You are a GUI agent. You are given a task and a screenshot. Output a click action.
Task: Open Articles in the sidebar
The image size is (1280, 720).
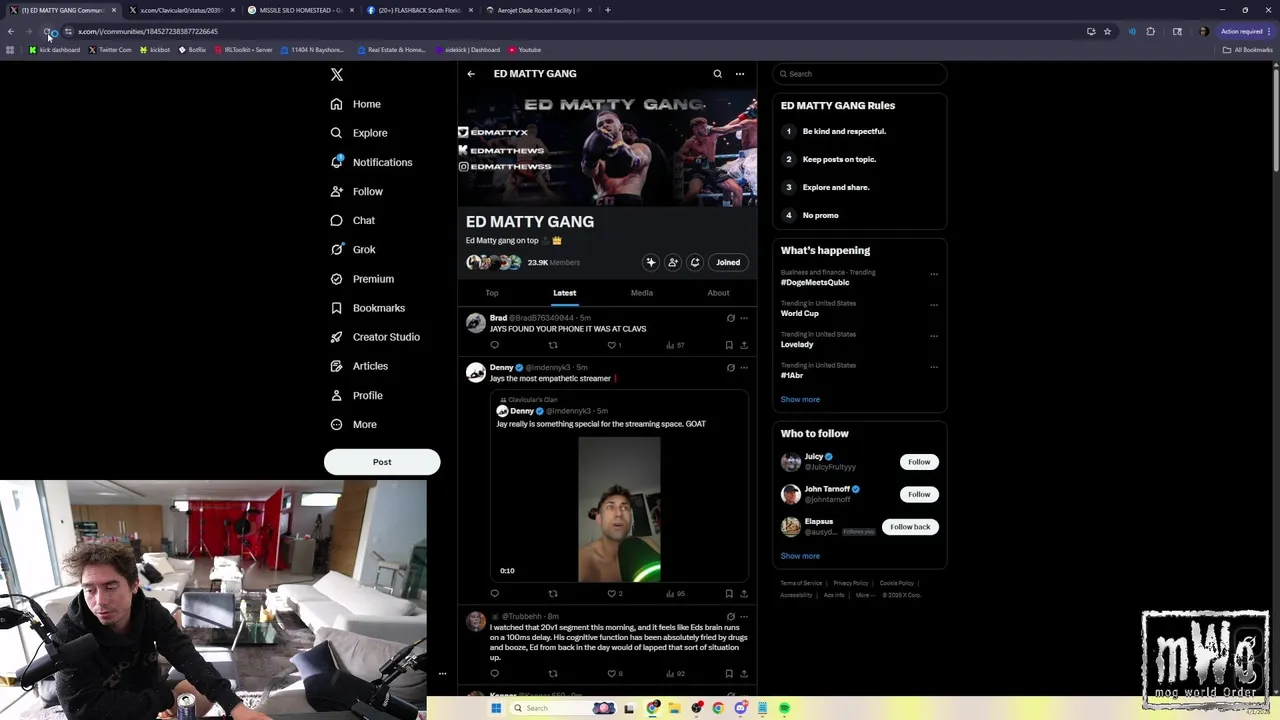coord(359,366)
